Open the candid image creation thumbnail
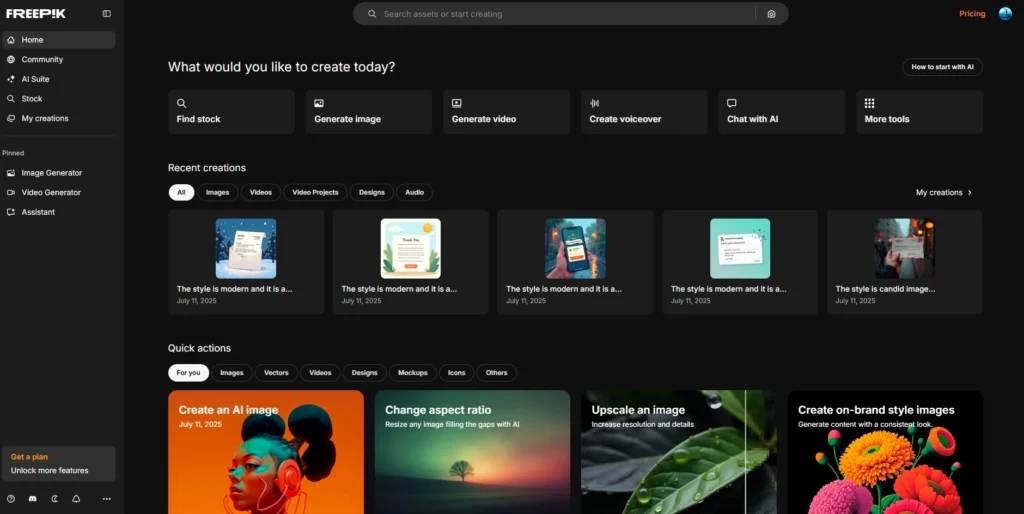This screenshot has width=1024, height=514. (904, 249)
